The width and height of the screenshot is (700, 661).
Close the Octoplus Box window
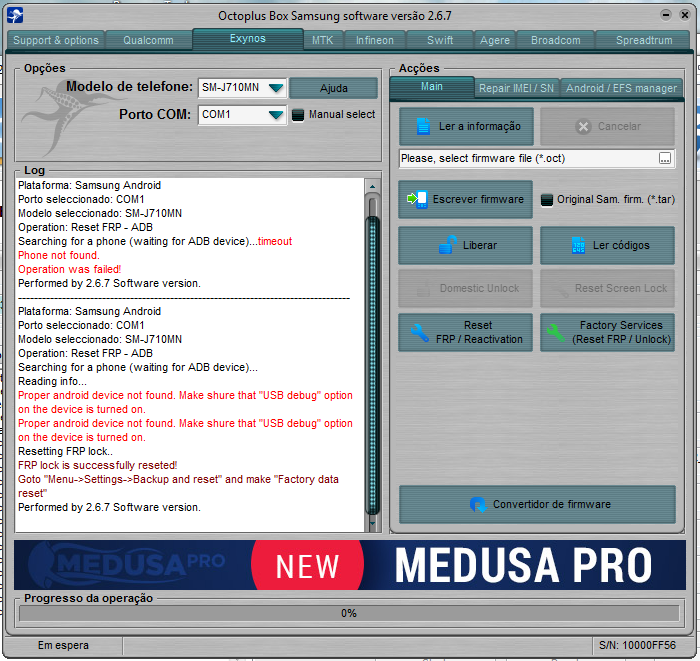[x=684, y=15]
